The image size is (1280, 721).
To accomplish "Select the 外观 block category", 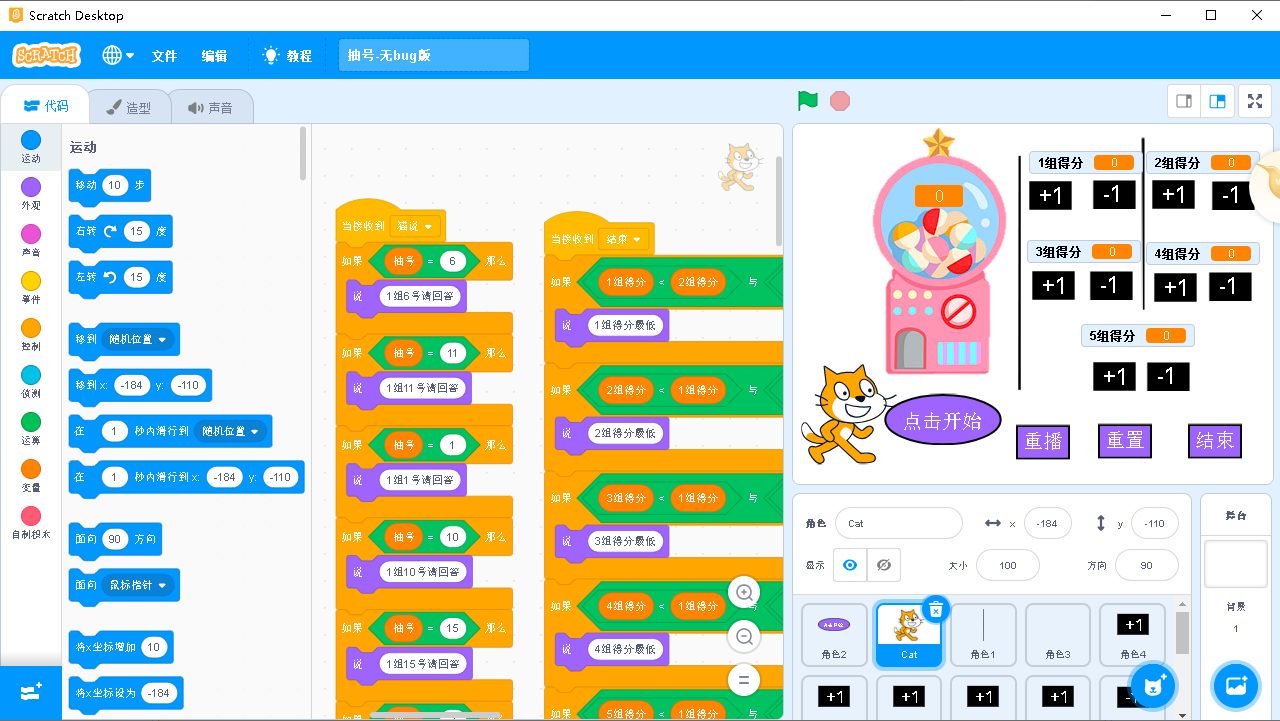I will (x=31, y=193).
